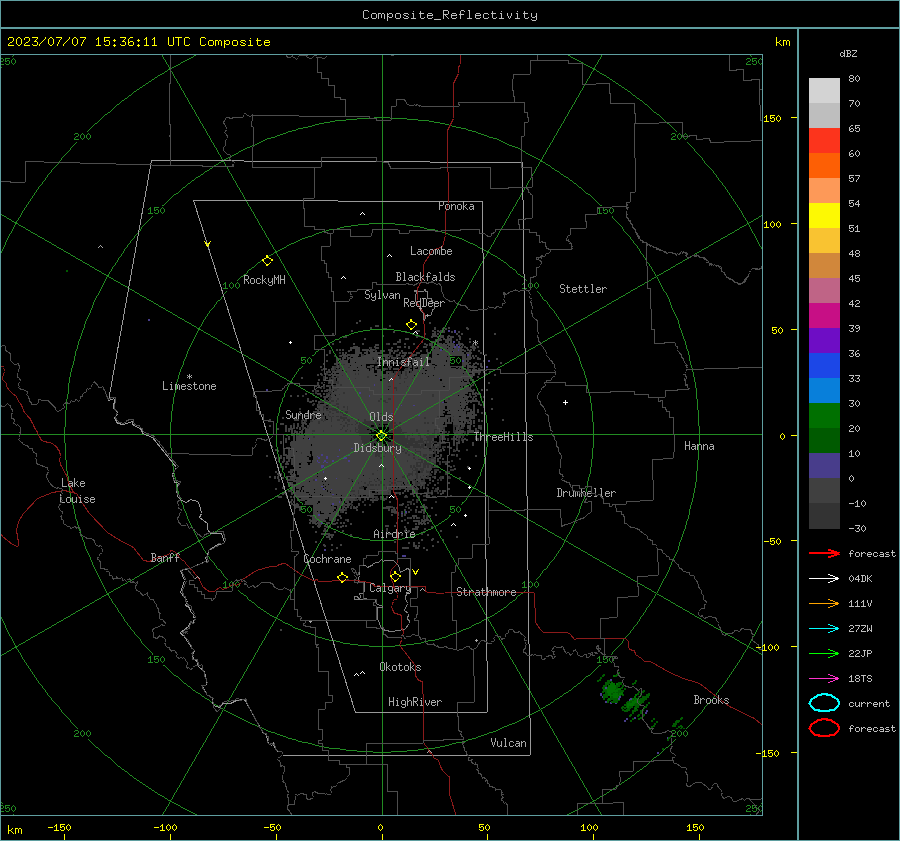Click the RedDeer city label

(424, 303)
